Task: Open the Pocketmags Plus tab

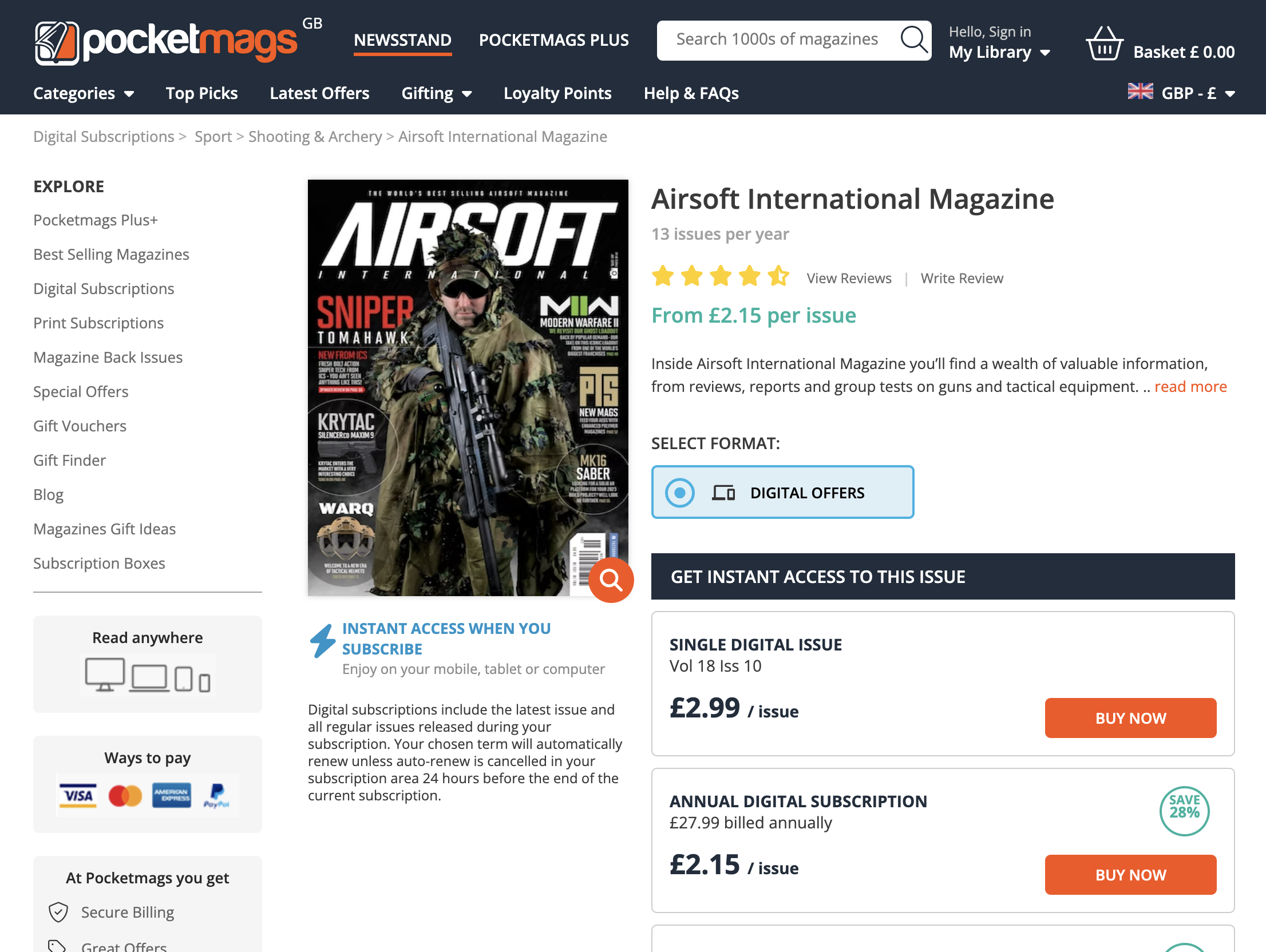Action: click(553, 40)
